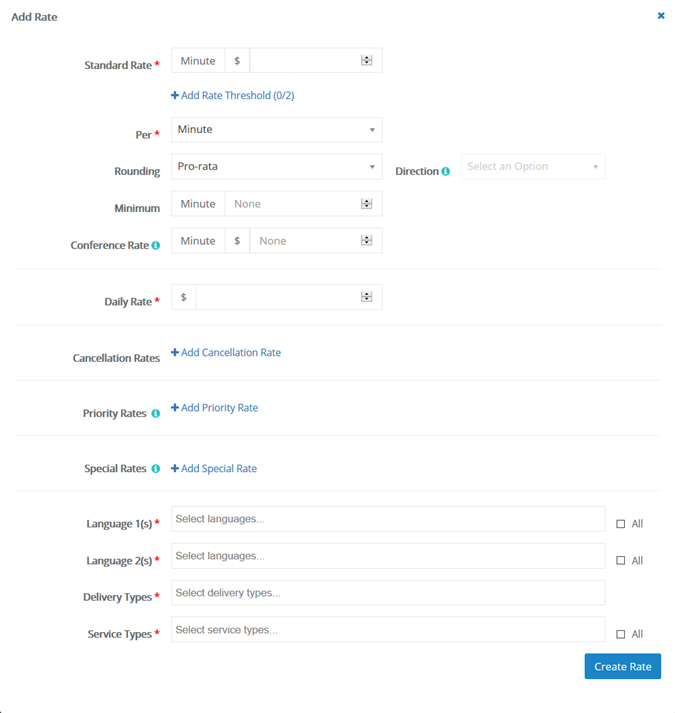Viewport: 675px width, 713px height.
Task: Check All for Language 1(s)
Action: tap(621, 524)
